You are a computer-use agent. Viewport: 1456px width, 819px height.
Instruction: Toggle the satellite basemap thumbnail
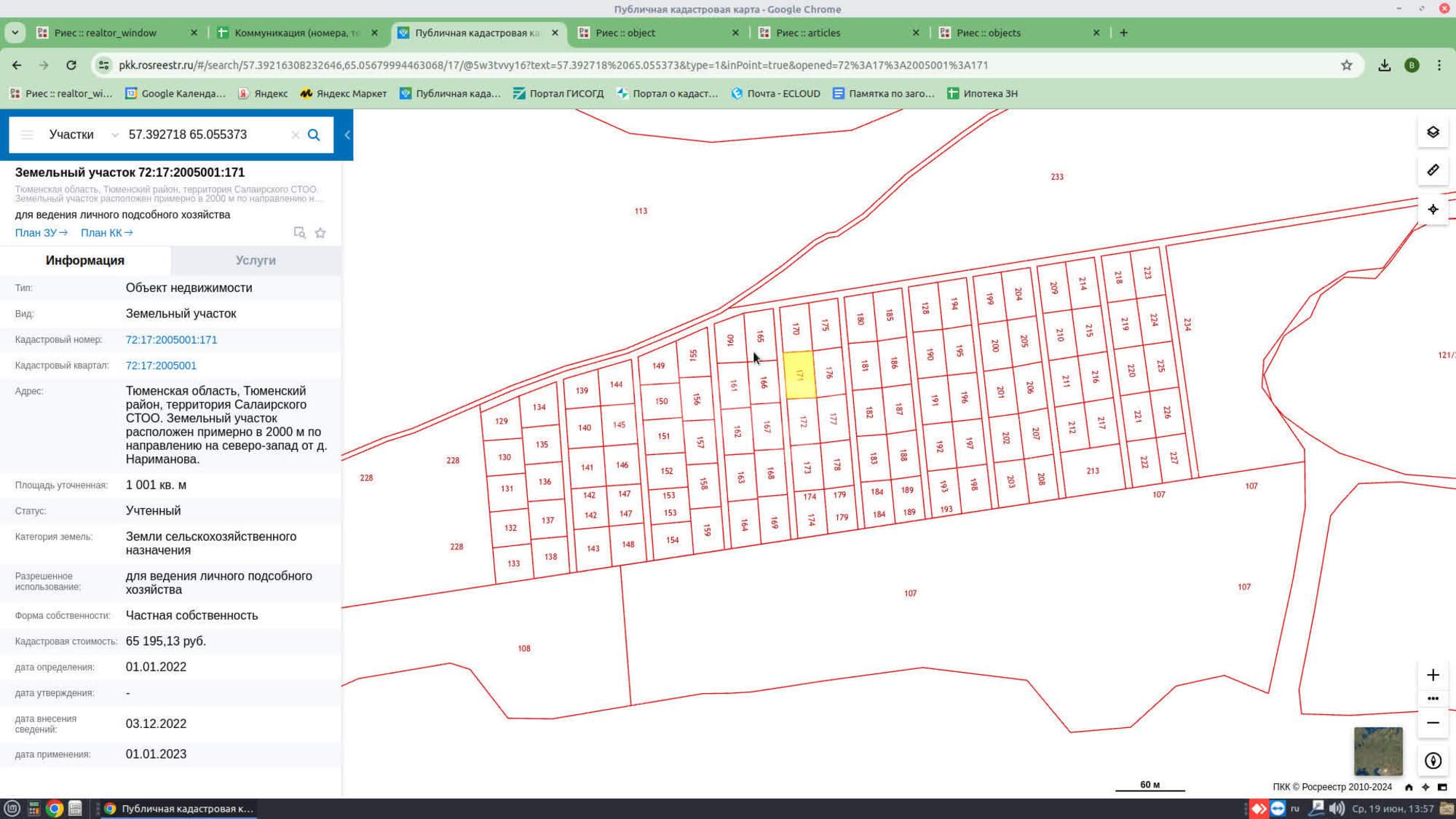click(x=1378, y=751)
